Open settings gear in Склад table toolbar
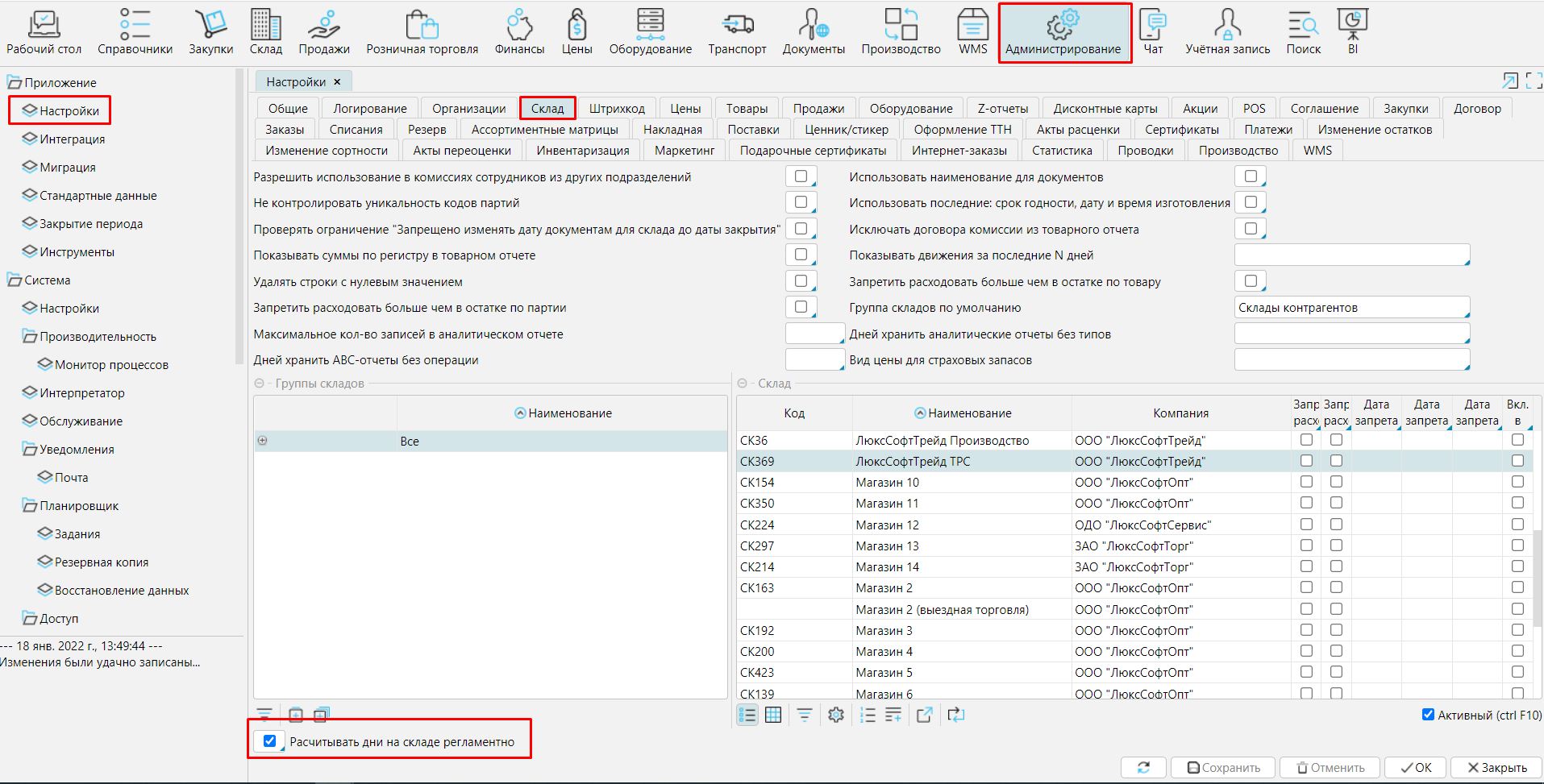The height and width of the screenshot is (784, 1544). (836, 715)
